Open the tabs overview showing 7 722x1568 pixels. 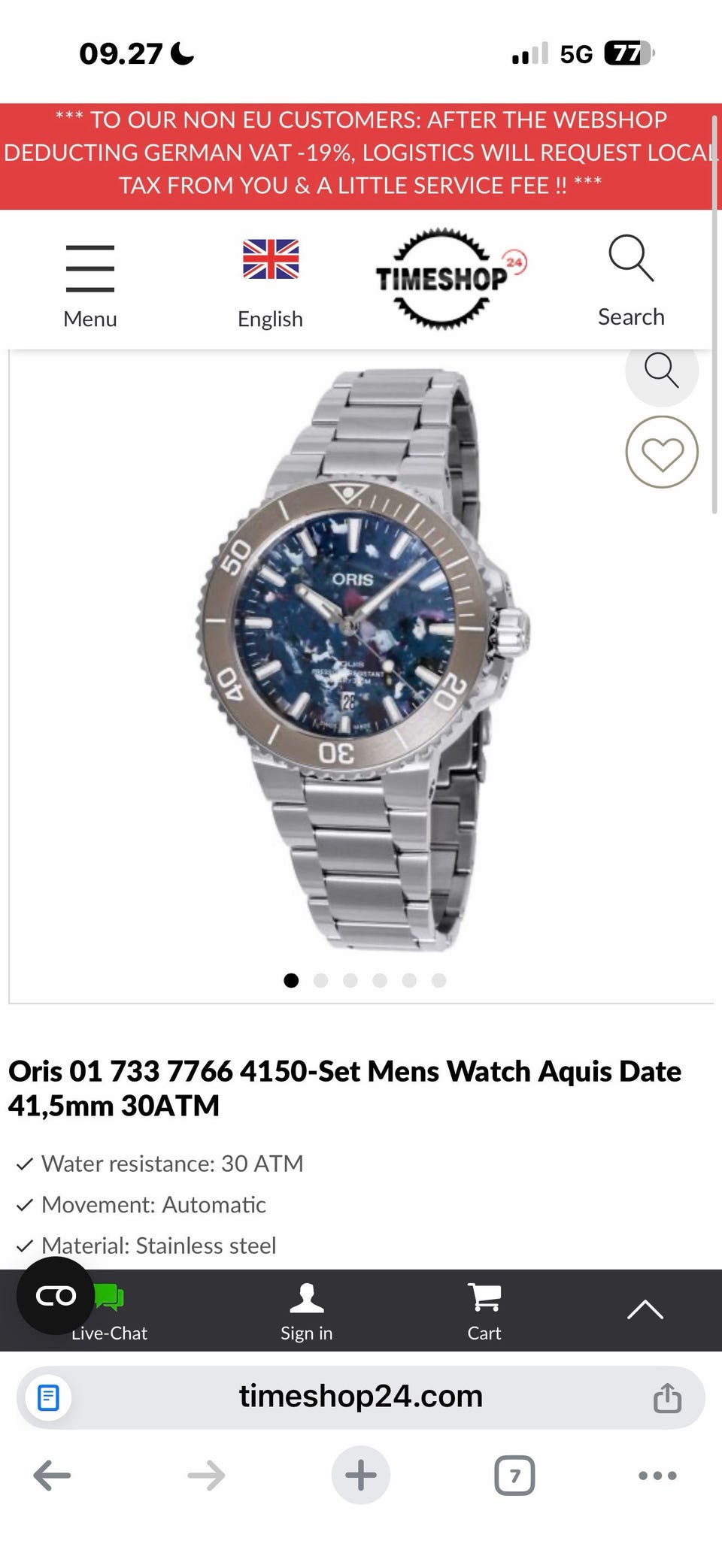(x=514, y=1476)
